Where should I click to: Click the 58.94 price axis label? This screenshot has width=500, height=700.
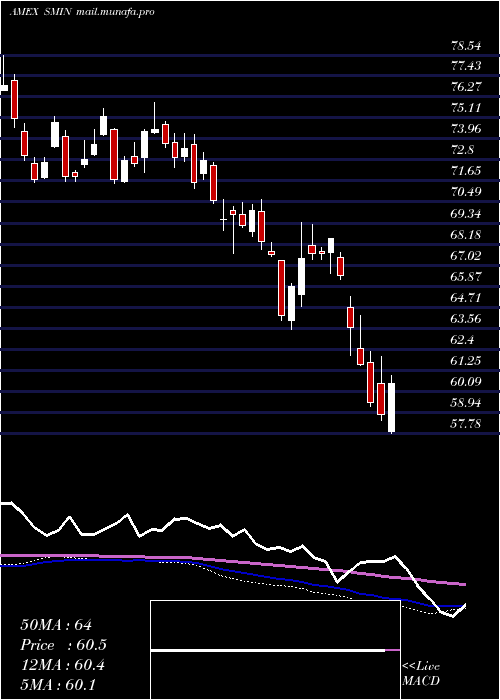click(466, 402)
